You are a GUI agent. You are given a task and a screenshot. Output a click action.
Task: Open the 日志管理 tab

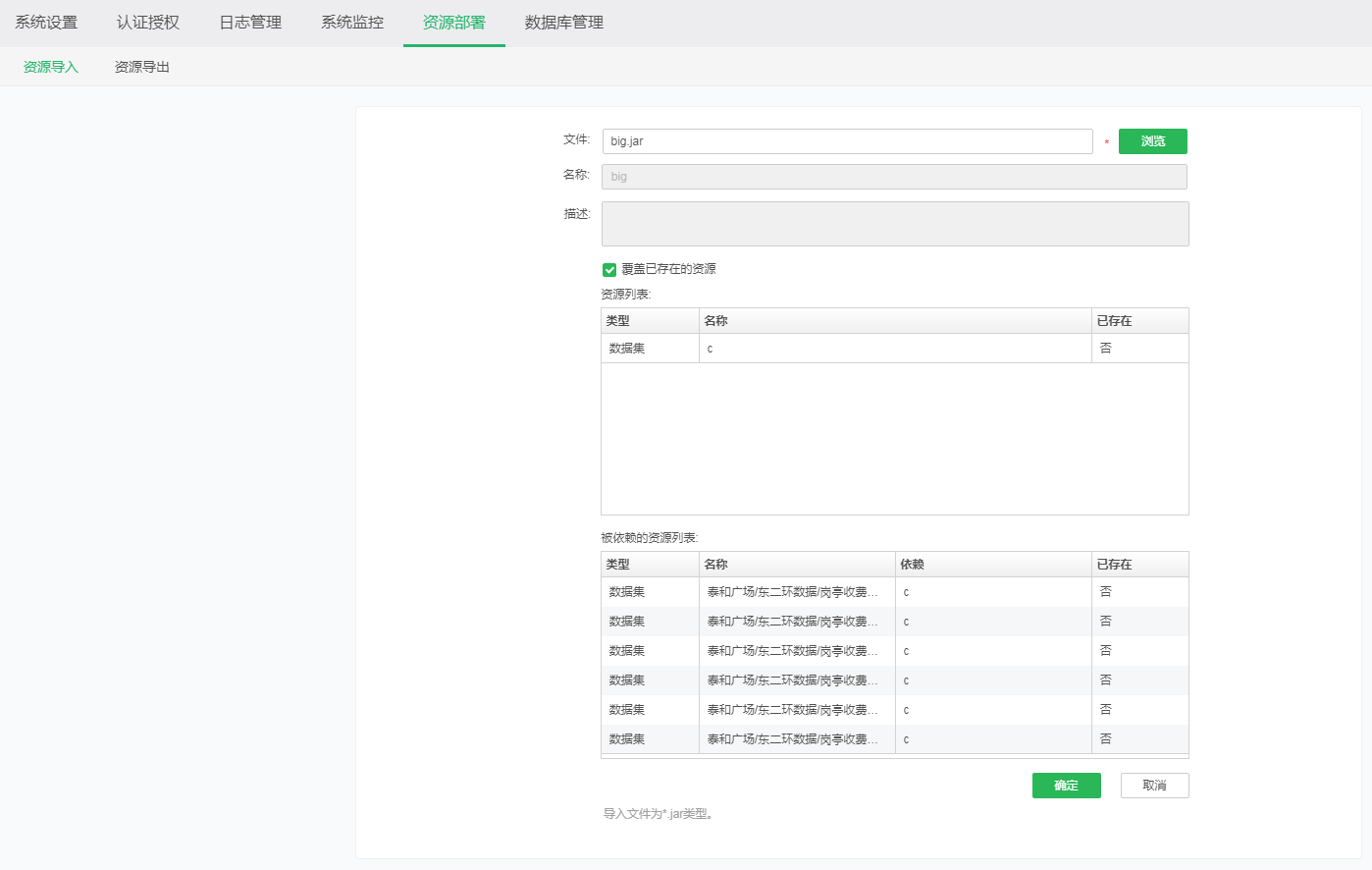(x=250, y=23)
